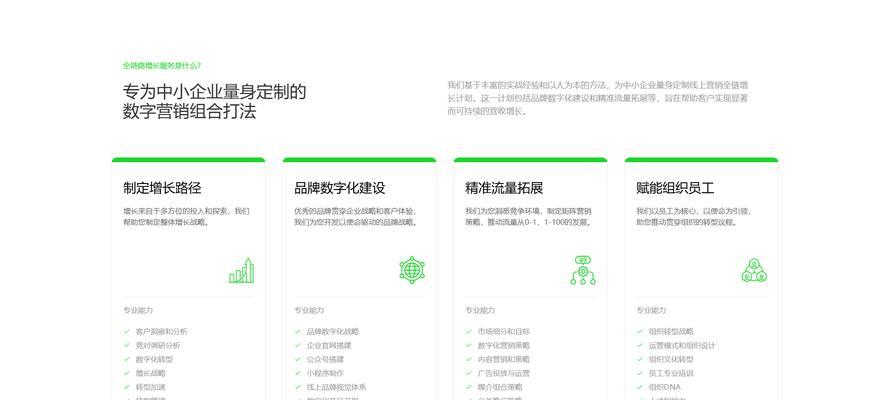The height and width of the screenshot is (400, 890).
Task: Click the headline line 数字营销组合打法
Action: pos(189,111)
